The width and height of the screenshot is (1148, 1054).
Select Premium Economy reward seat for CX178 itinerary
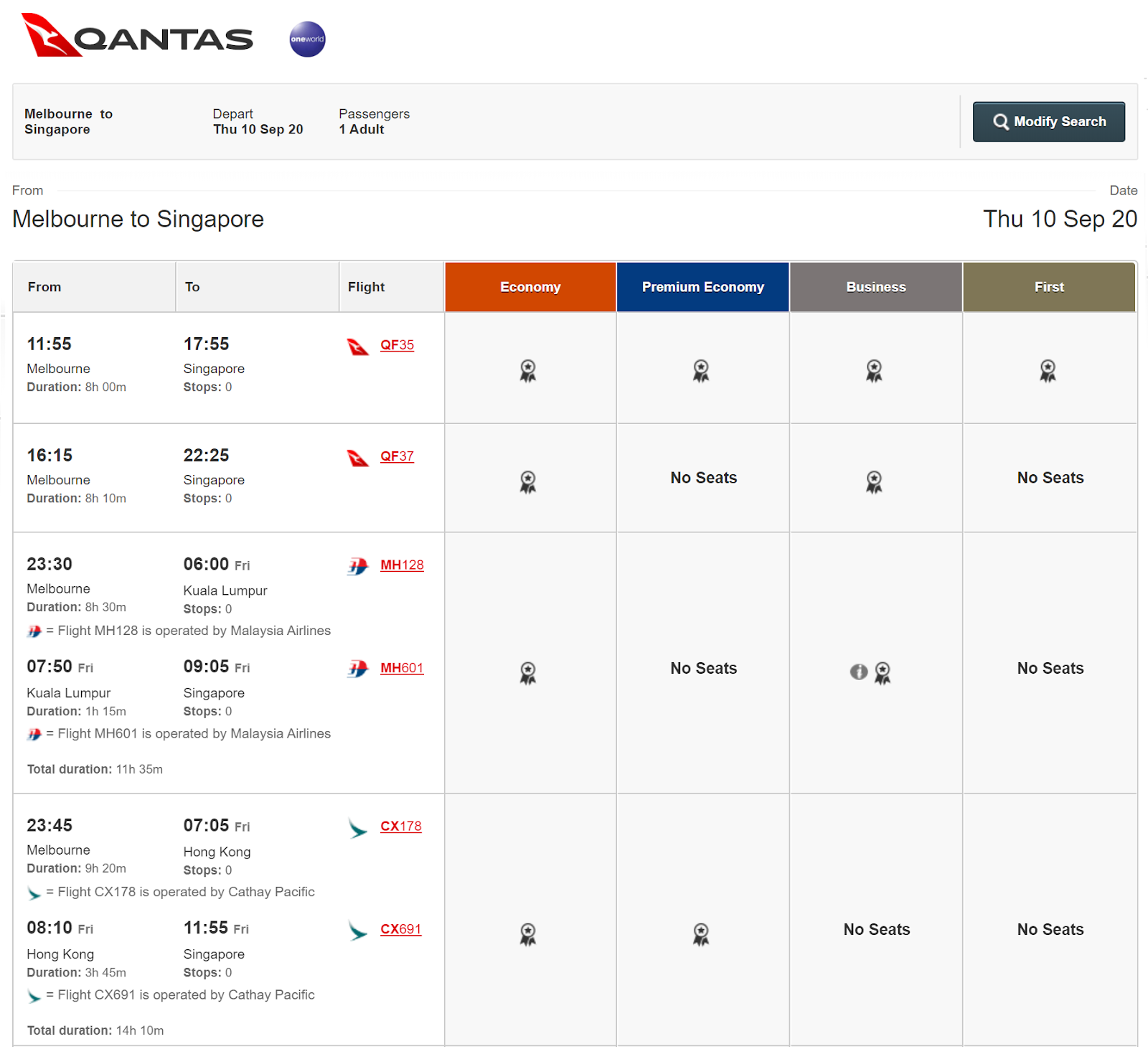point(701,934)
